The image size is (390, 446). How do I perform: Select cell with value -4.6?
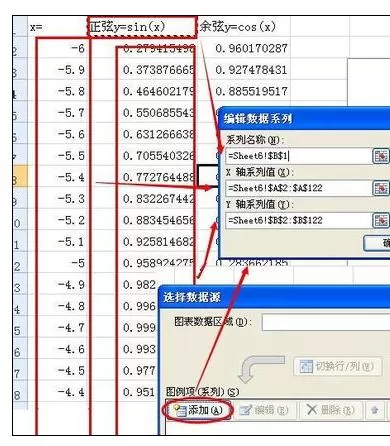coord(57,349)
